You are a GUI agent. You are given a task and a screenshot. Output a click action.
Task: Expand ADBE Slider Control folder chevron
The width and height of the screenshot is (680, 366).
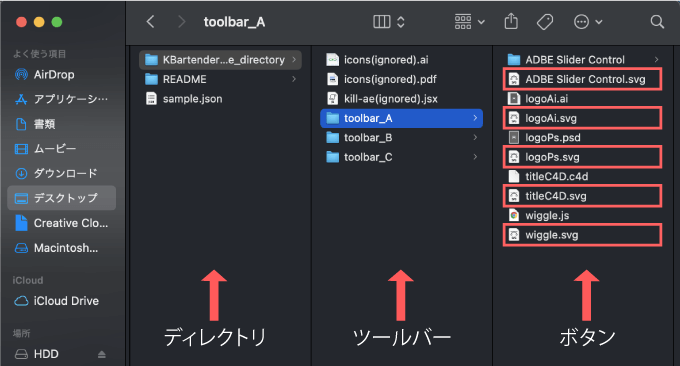click(x=657, y=59)
